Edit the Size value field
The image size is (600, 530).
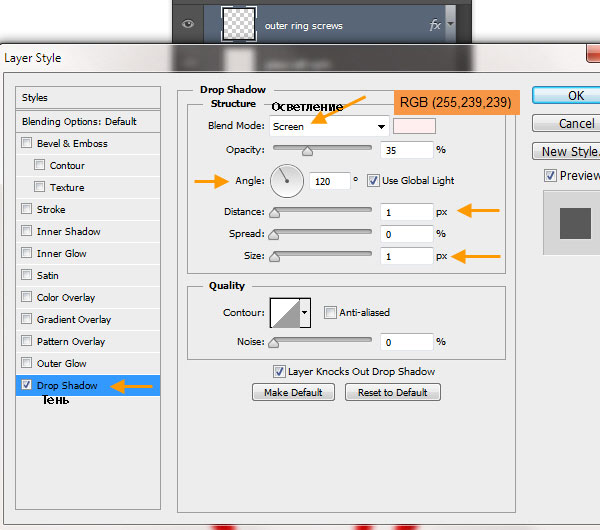click(x=407, y=256)
